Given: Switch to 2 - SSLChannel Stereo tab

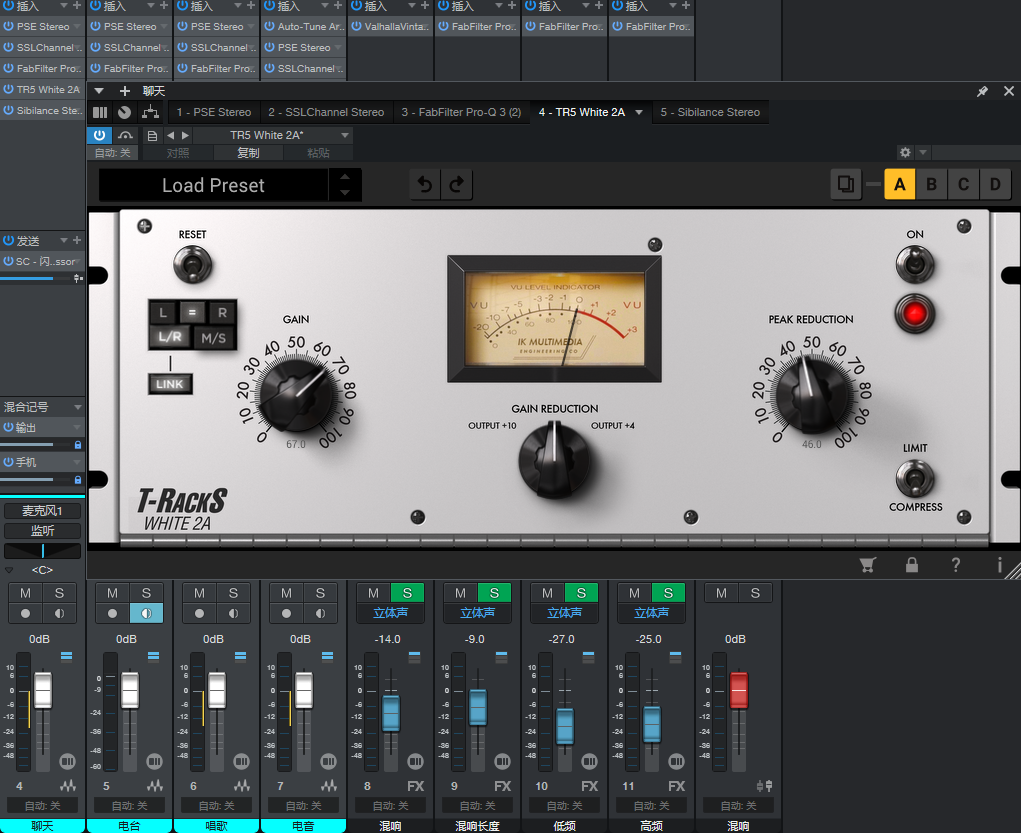Looking at the screenshot, I should (326, 112).
